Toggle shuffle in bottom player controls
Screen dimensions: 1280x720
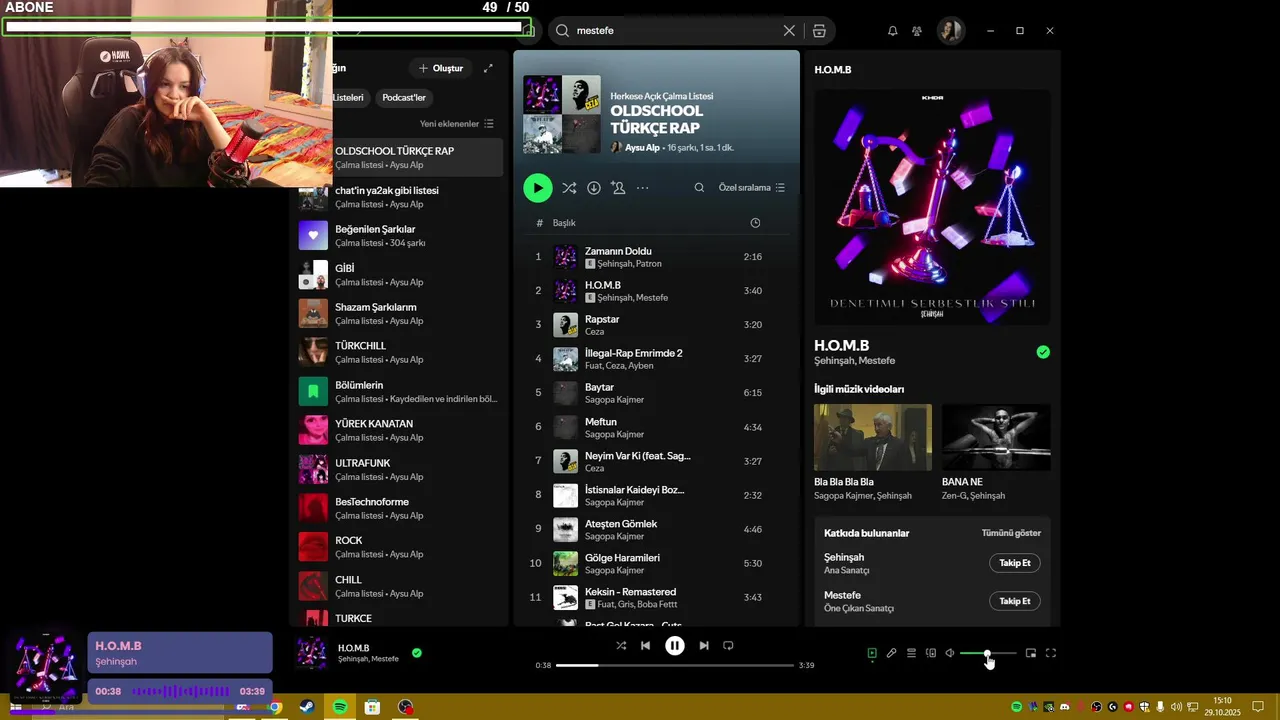pyautogui.click(x=621, y=646)
